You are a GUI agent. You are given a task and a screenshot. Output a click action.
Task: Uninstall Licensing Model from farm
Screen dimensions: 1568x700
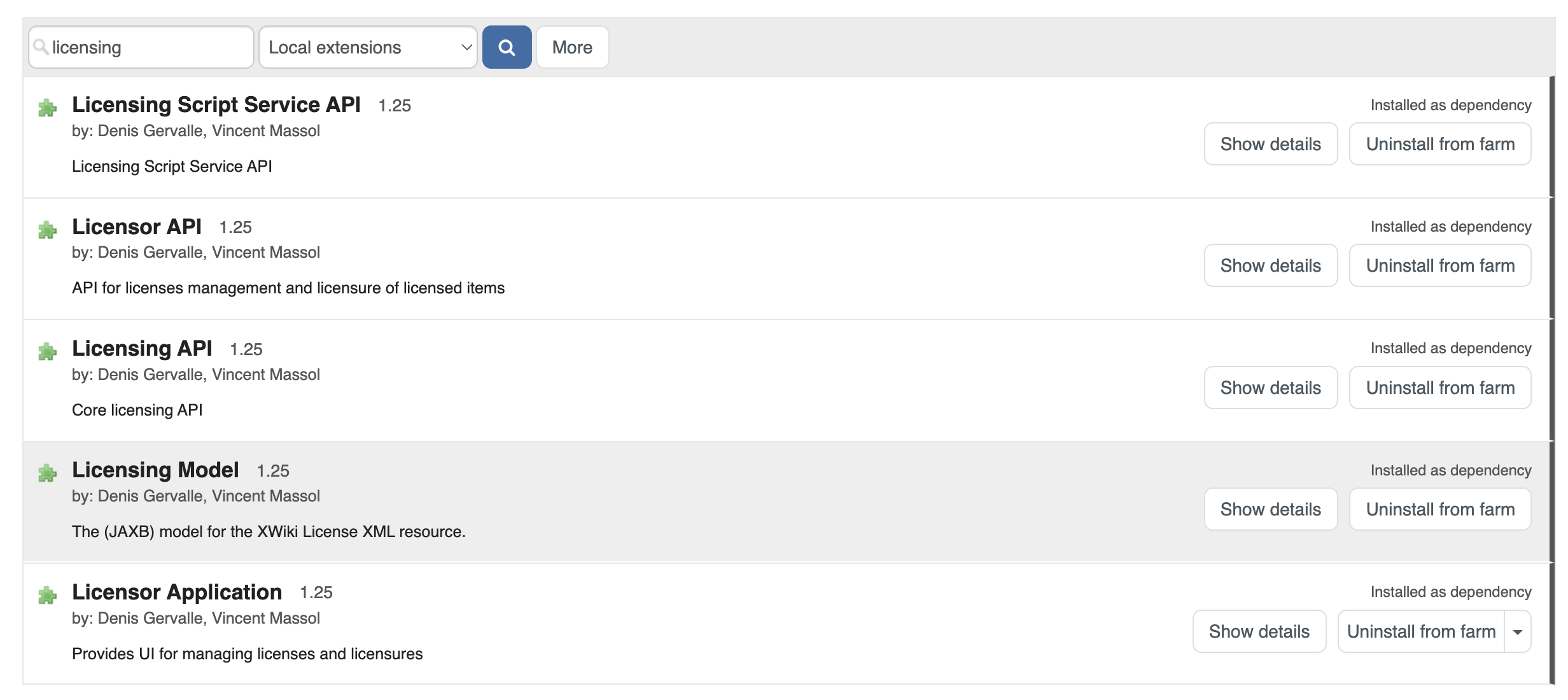[1439, 509]
